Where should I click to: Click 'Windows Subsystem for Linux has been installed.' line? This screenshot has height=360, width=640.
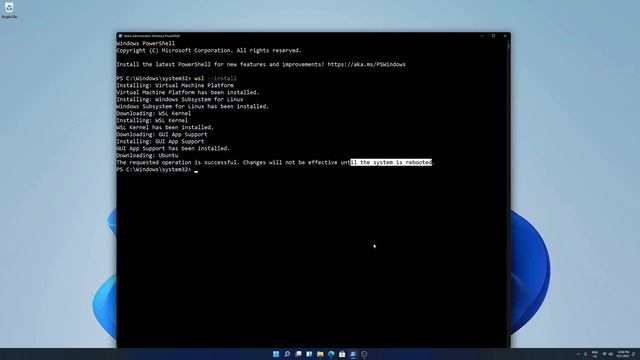[193, 106]
